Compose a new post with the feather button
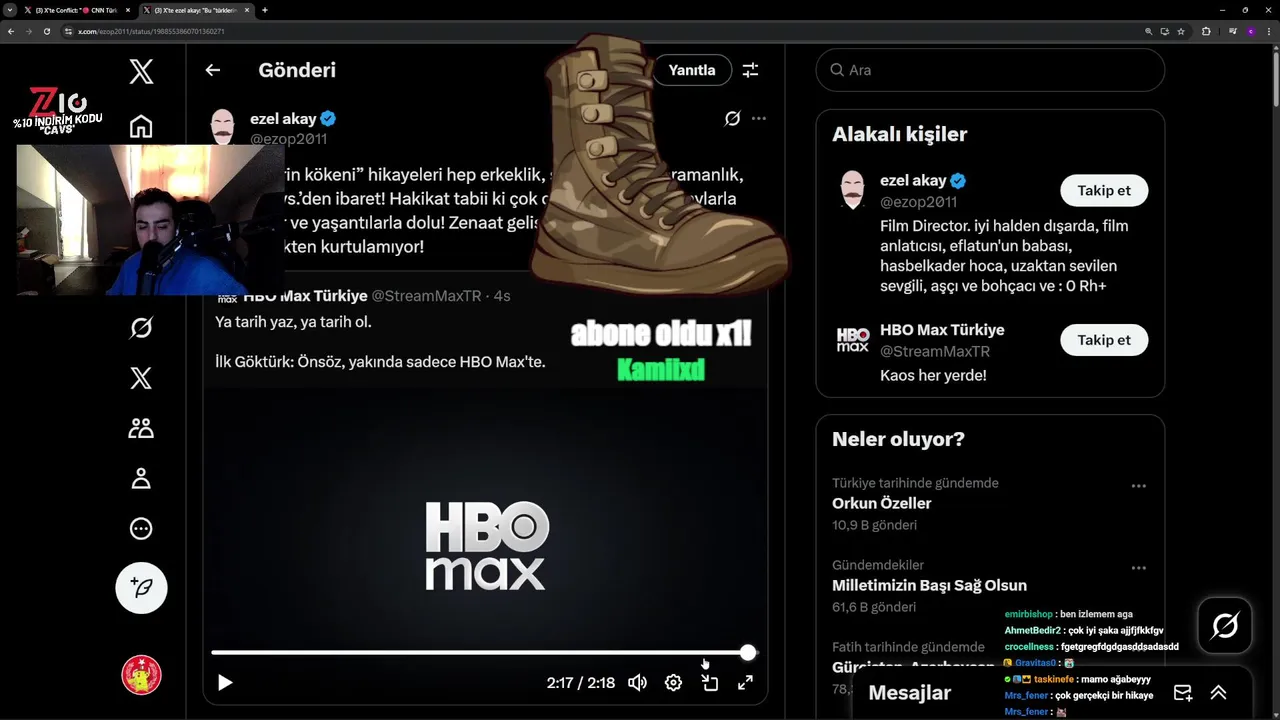 pos(141,587)
